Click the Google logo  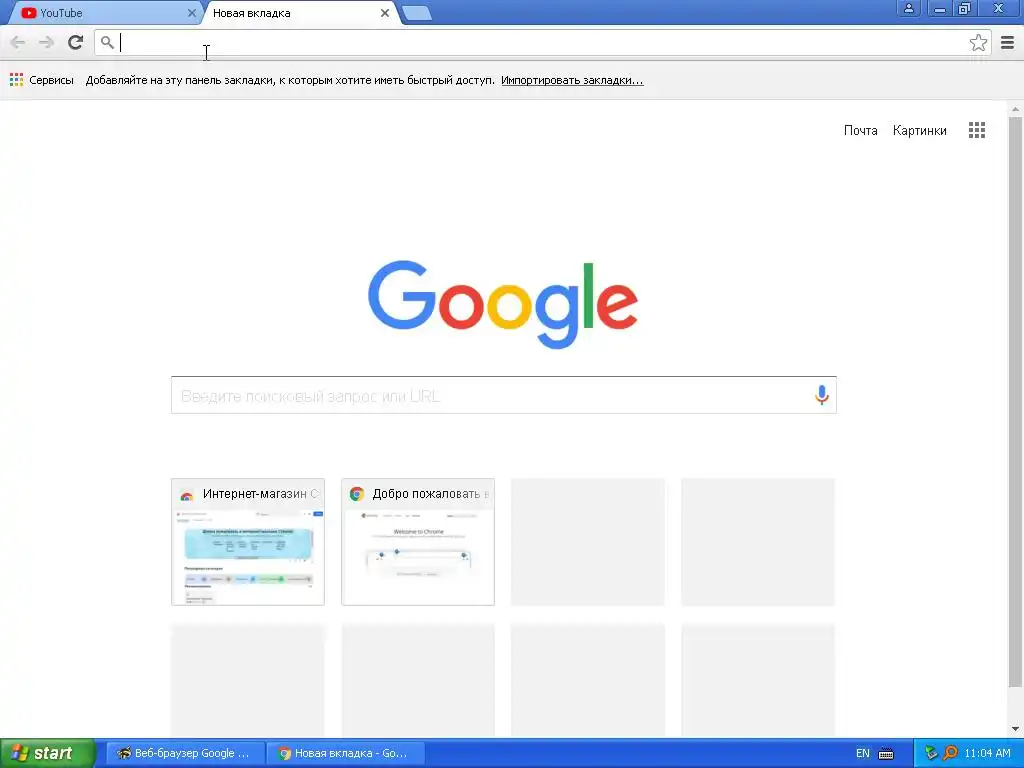tap(503, 304)
